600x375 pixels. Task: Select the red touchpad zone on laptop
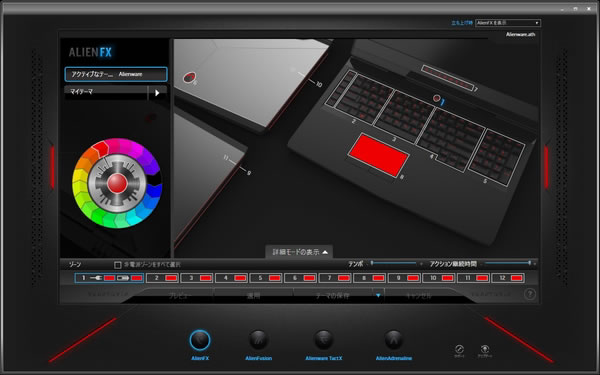tap(378, 155)
